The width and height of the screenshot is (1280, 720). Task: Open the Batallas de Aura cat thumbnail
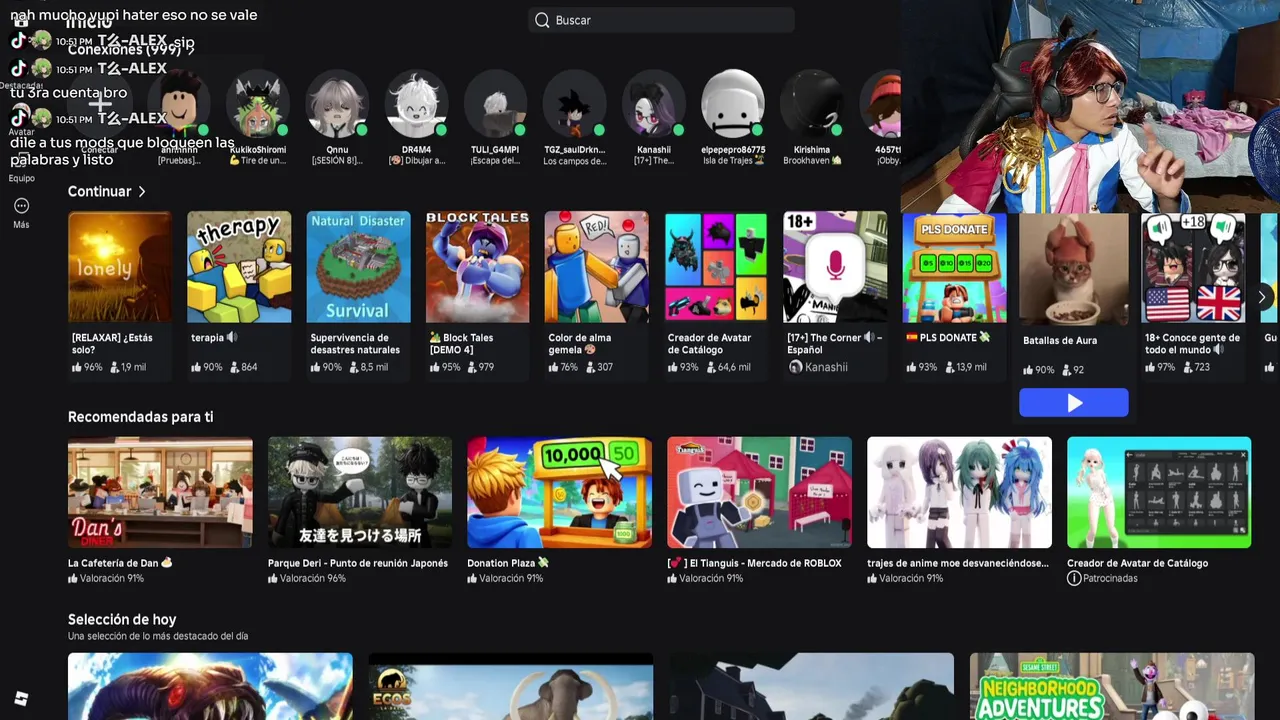[1074, 270]
